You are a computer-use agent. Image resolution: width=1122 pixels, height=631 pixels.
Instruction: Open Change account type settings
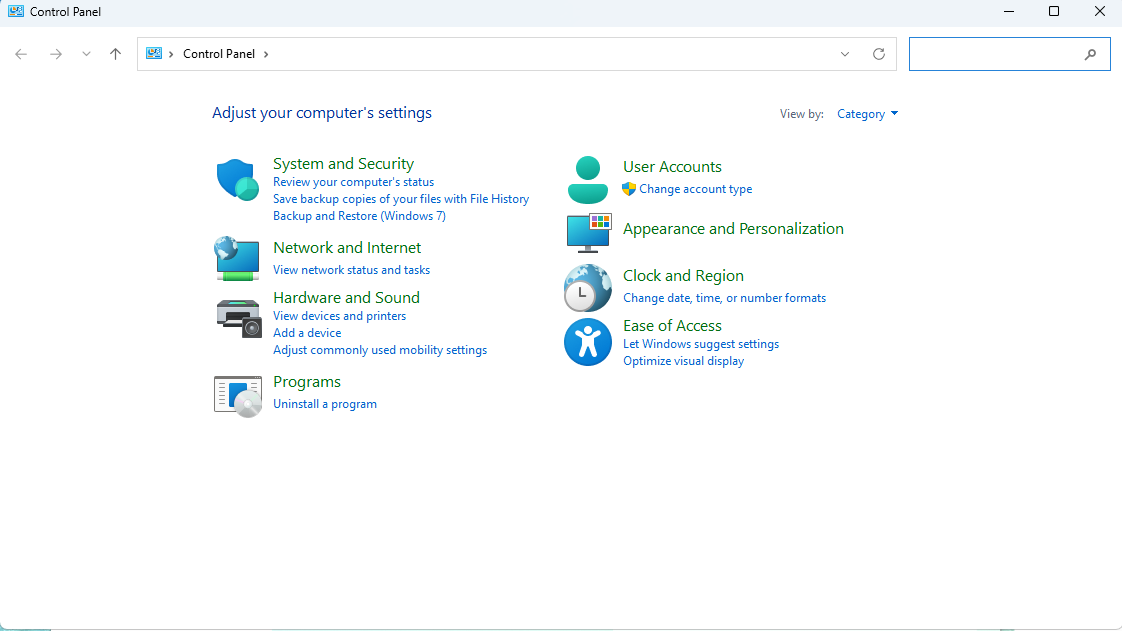[x=696, y=188]
